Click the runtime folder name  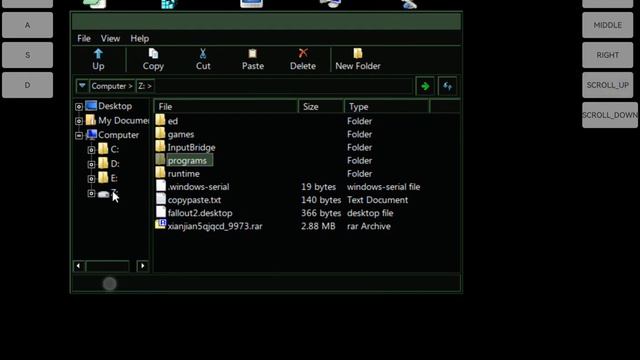coord(184,173)
